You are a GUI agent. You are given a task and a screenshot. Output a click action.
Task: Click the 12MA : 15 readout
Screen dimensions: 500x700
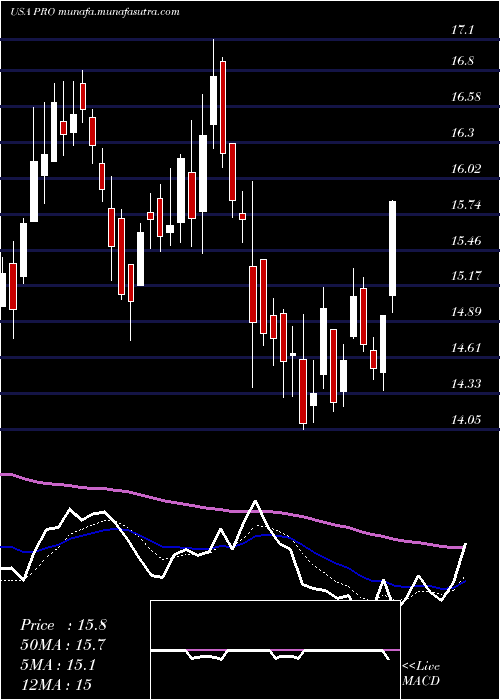click(56, 684)
